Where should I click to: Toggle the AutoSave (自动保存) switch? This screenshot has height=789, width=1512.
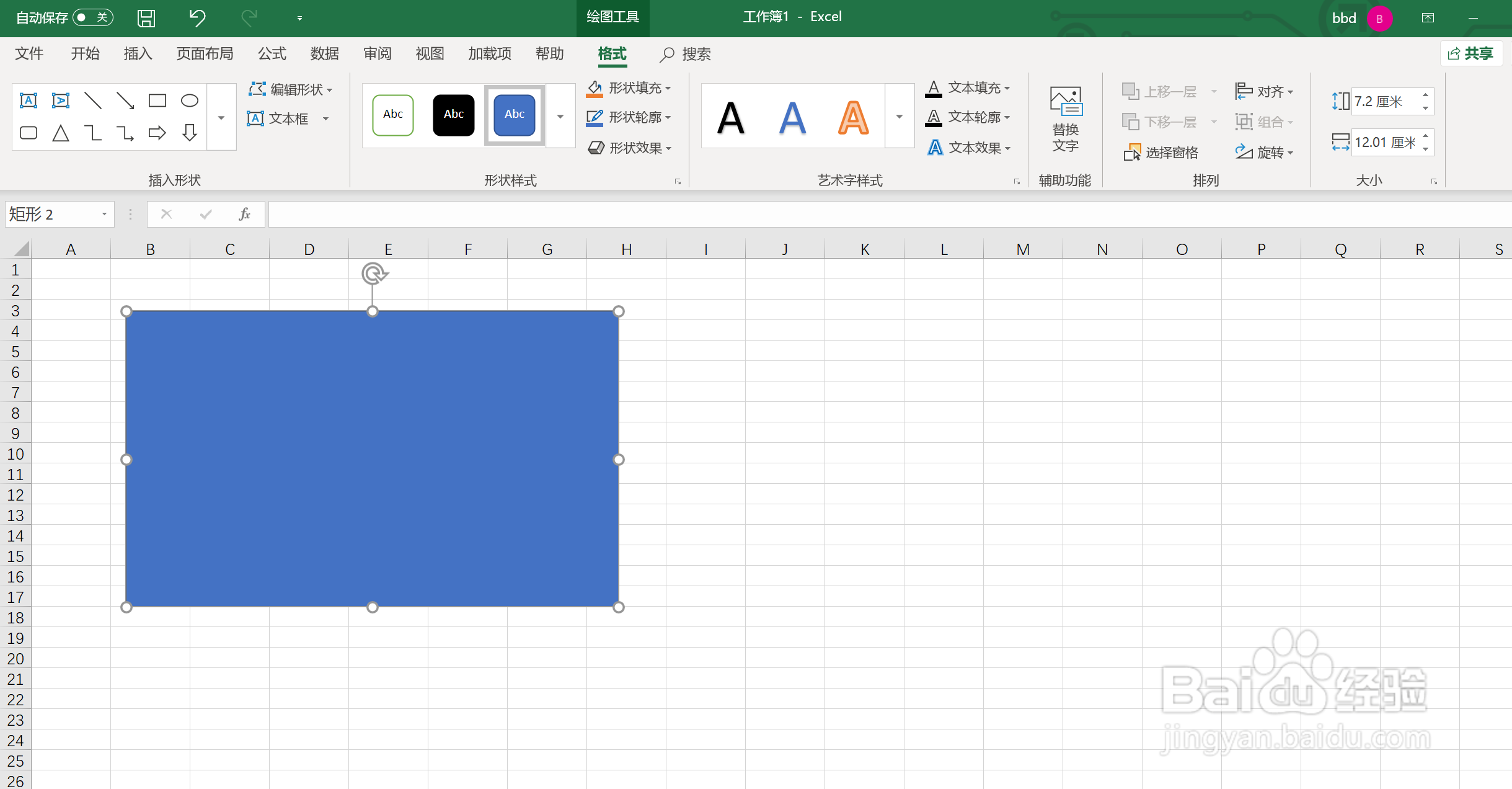click(x=93, y=17)
